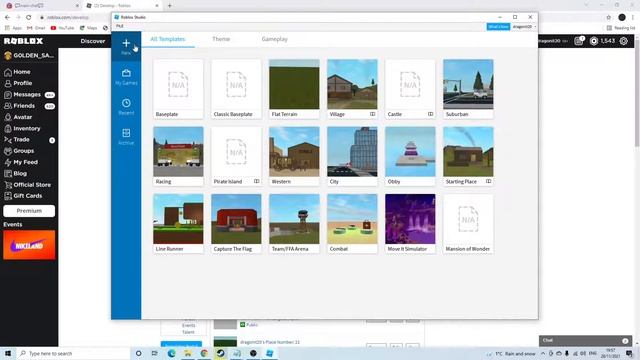Open the New templates page in Studio sidebar
This screenshot has height=360, width=640.
pyautogui.click(x=126, y=47)
